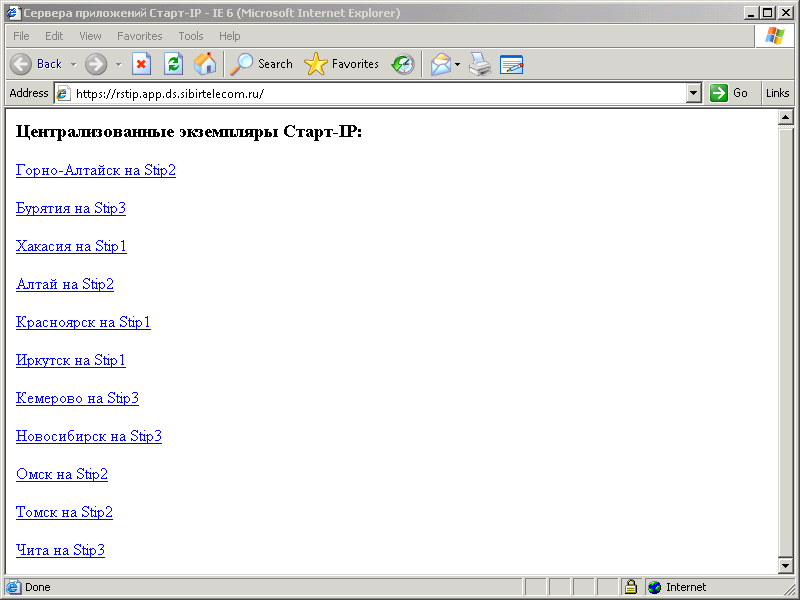The width and height of the screenshot is (800, 600).
Task: Open the Tools menu
Action: click(x=191, y=36)
